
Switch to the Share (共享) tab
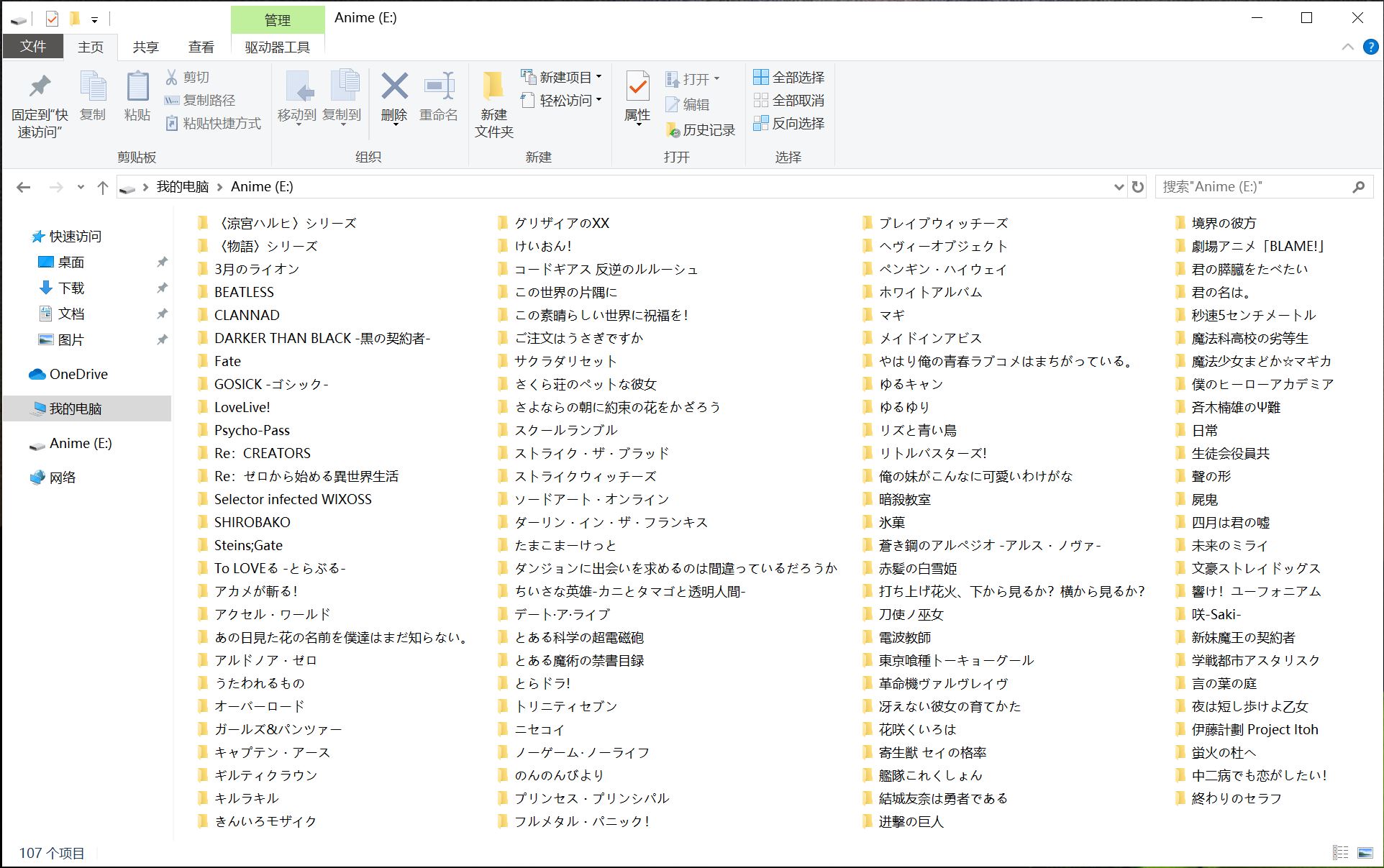click(x=146, y=47)
